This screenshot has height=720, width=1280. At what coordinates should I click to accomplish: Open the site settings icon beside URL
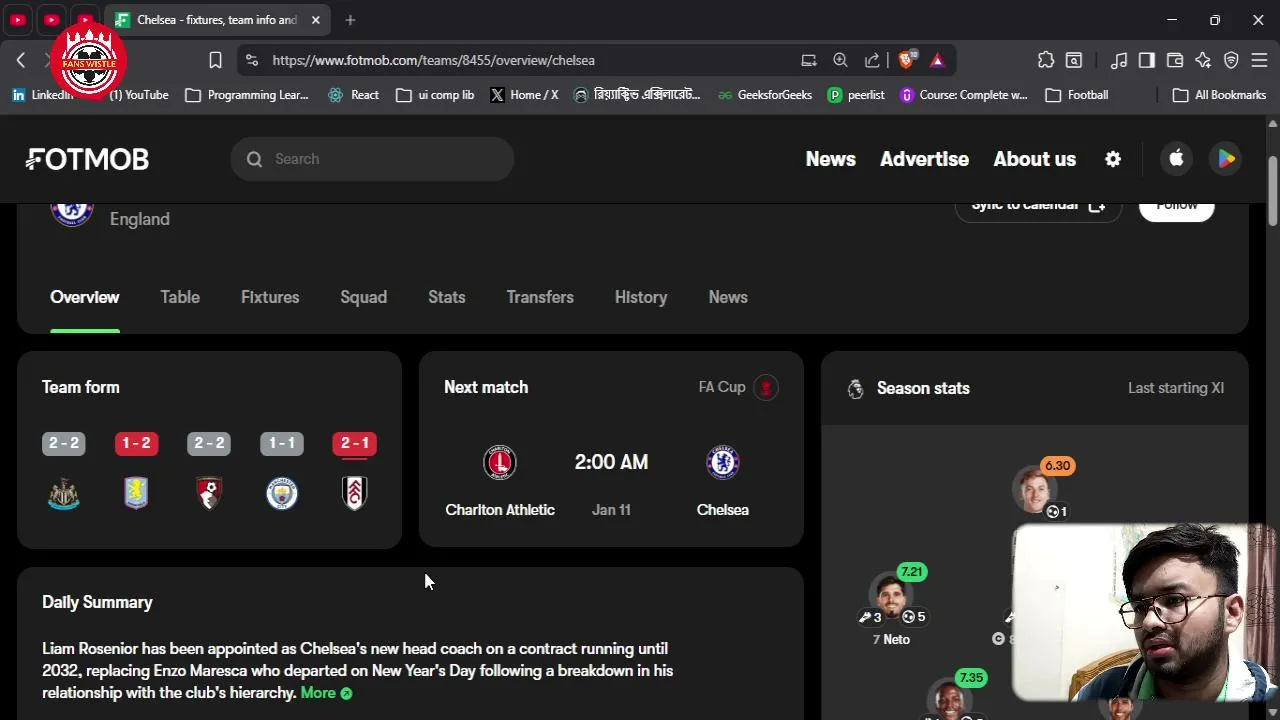[252, 60]
